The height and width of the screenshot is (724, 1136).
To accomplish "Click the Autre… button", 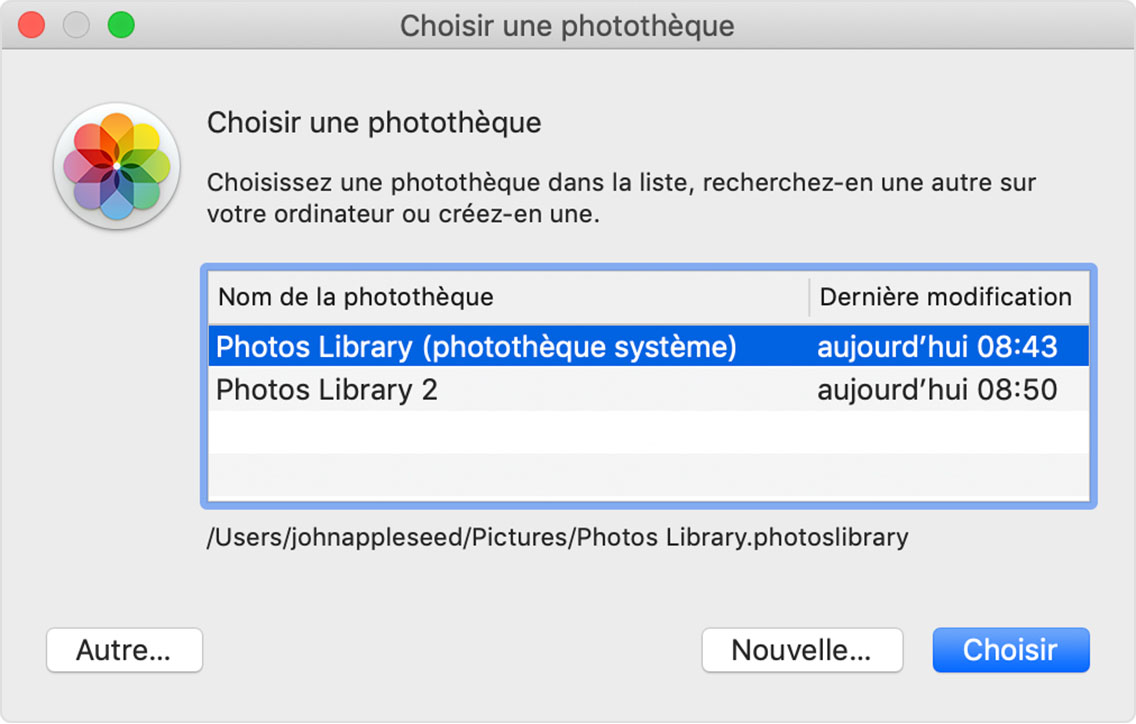I will [x=124, y=650].
